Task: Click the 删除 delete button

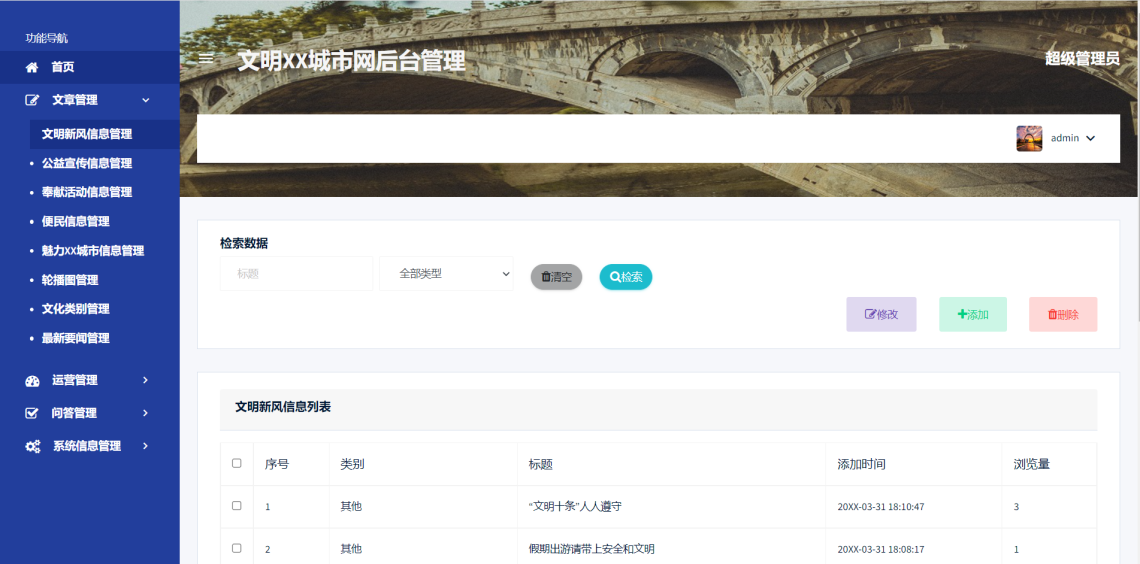Action: pyautogui.click(x=1063, y=315)
